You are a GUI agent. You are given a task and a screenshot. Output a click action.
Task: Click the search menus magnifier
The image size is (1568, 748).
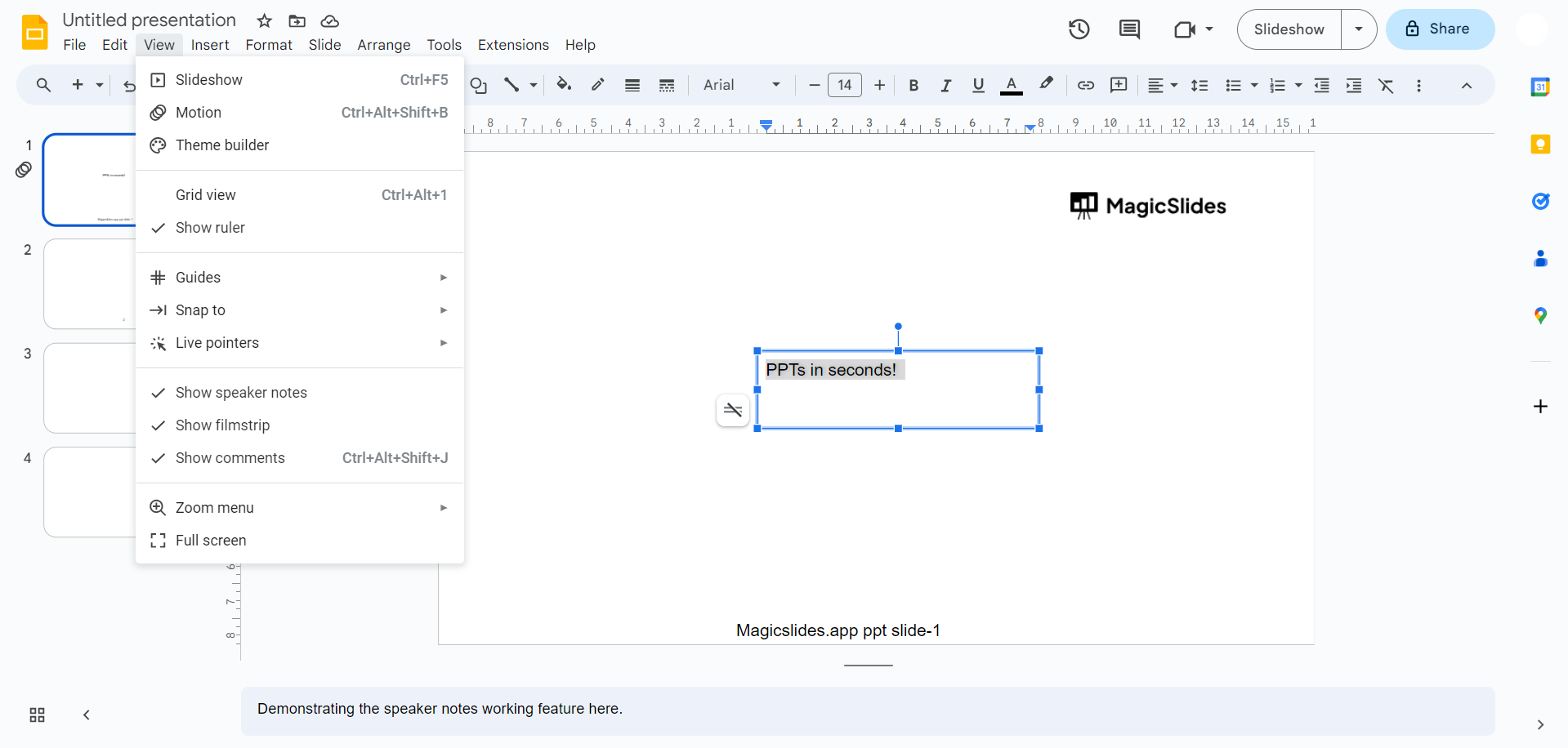click(x=43, y=85)
